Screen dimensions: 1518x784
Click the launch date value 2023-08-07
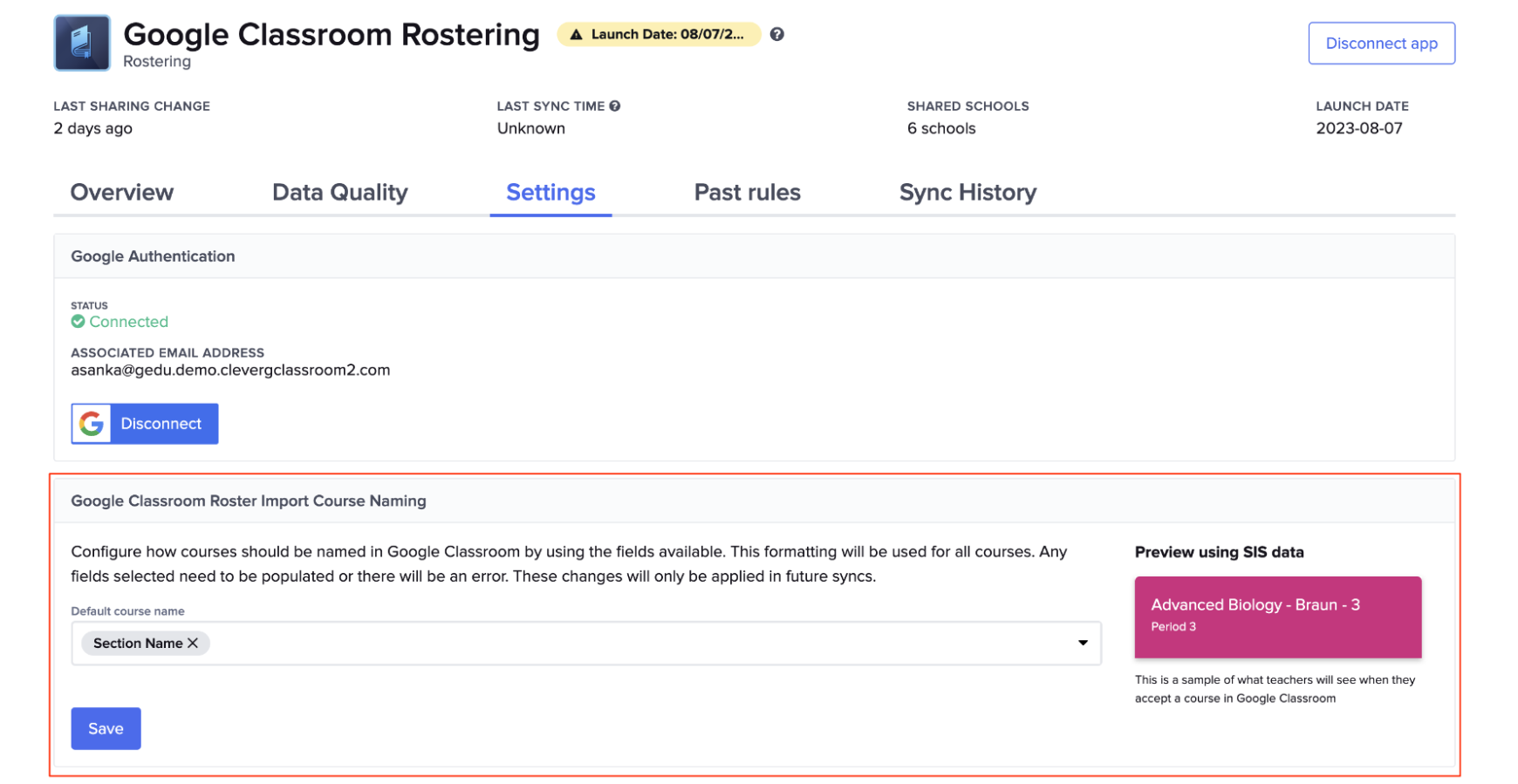(x=1359, y=128)
